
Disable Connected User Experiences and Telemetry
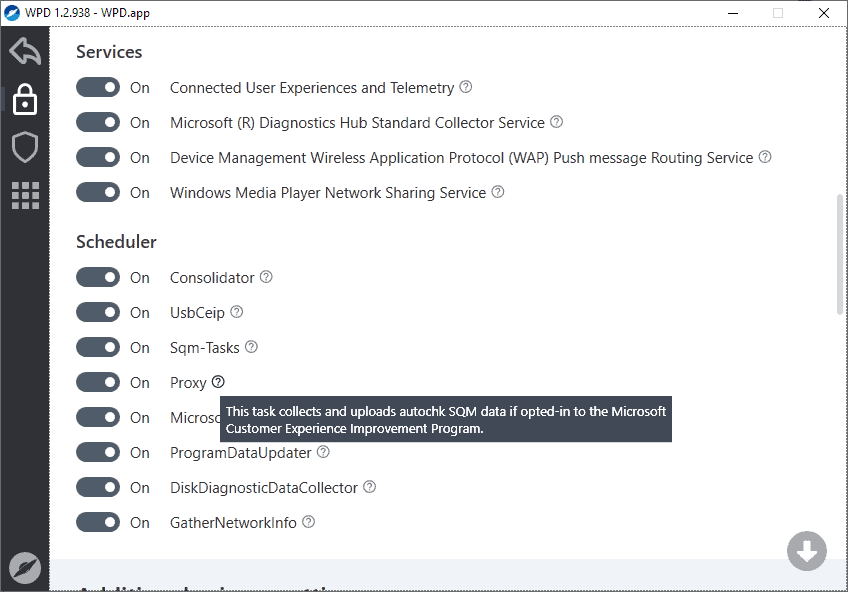tap(97, 87)
